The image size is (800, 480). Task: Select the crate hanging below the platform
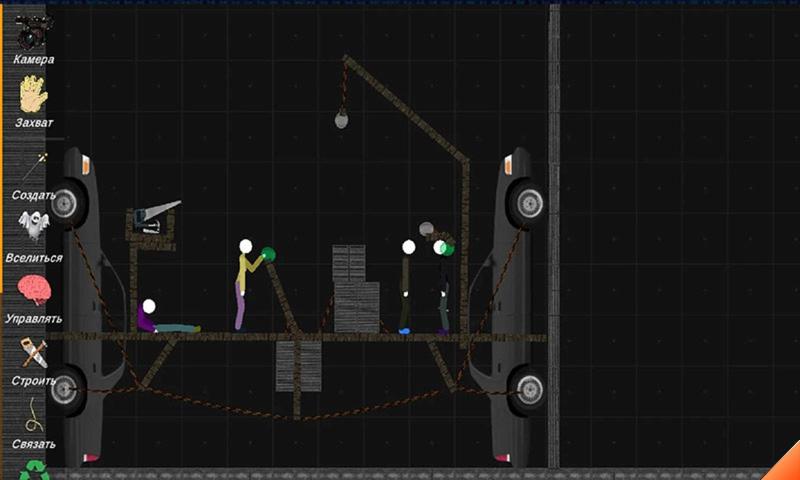(298, 366)
